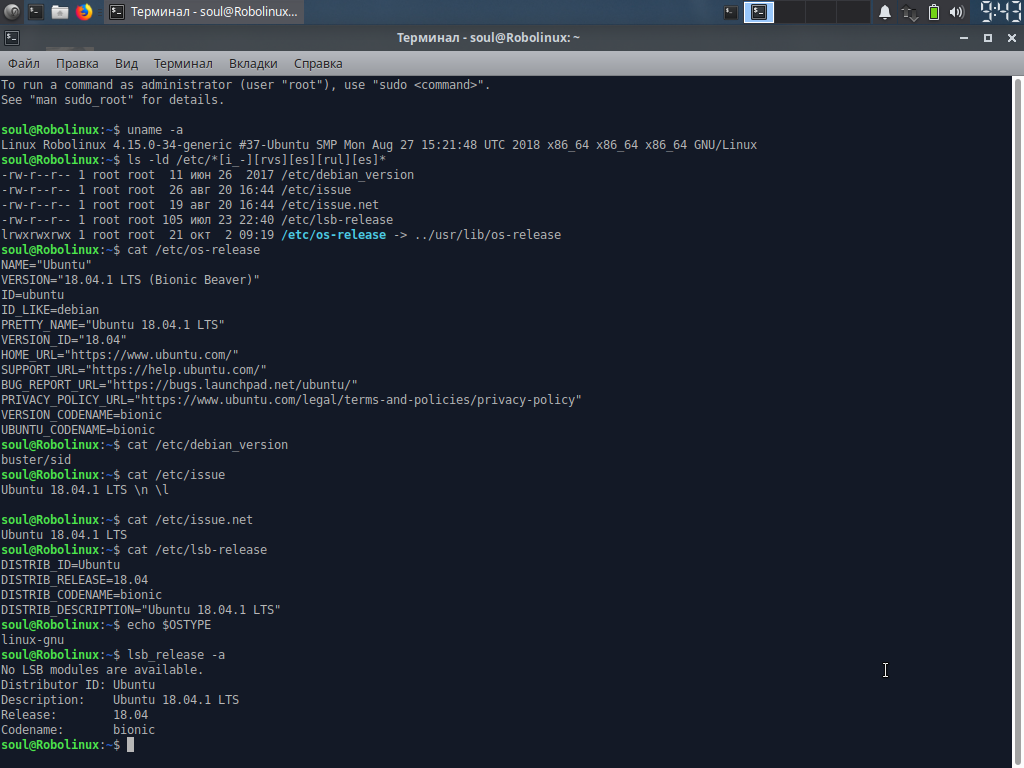Click the SUPPORT_URL help.ubuntu.com line
Screen dimensions: 1024x768
point(134,370)
